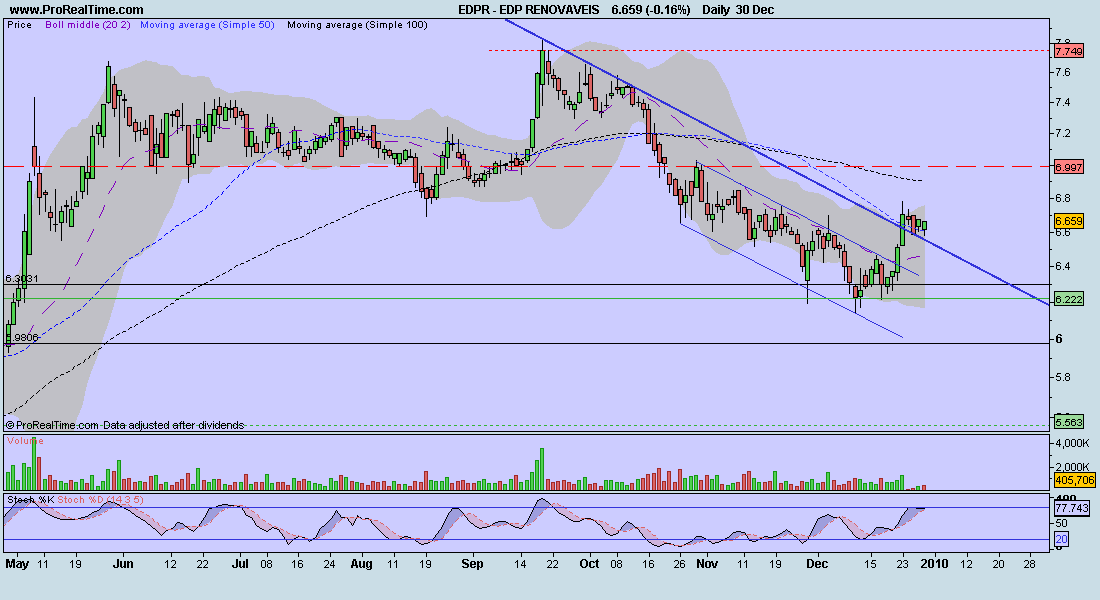Select the 7.4 price axis tick
The width and height of the screenshot is (1100, 600).
1062,102
